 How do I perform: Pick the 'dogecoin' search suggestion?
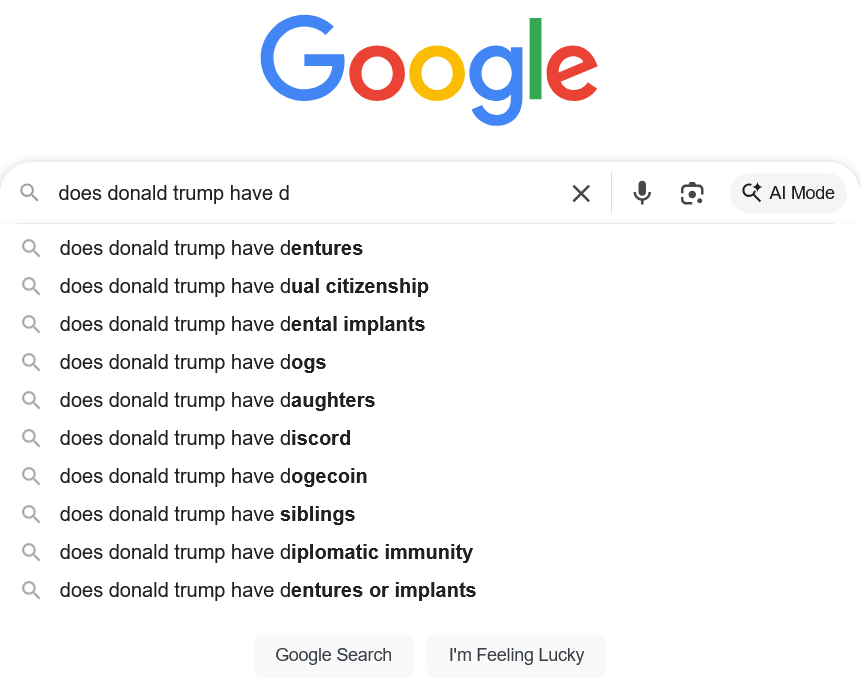[213, 476]
